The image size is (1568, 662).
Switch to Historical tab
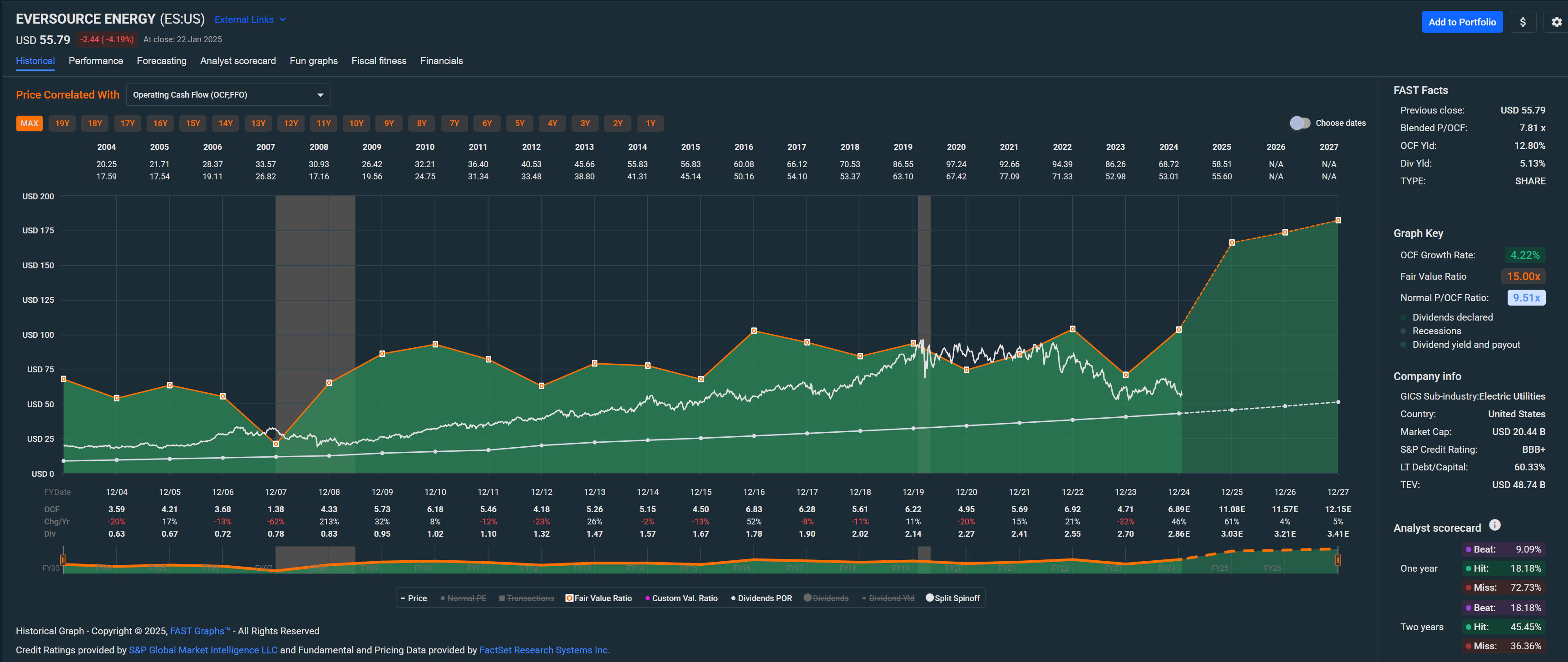[x=35, y=61]
